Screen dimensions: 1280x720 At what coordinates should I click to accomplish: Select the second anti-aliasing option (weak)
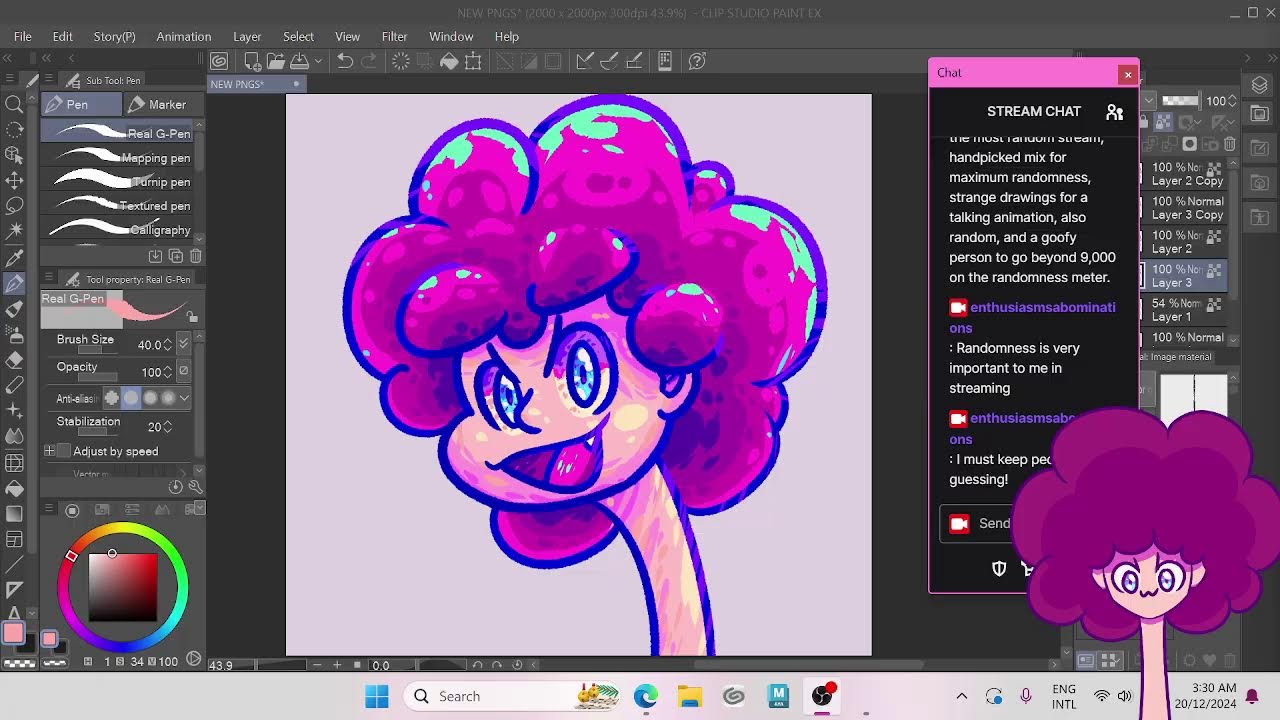coord(131,398)
